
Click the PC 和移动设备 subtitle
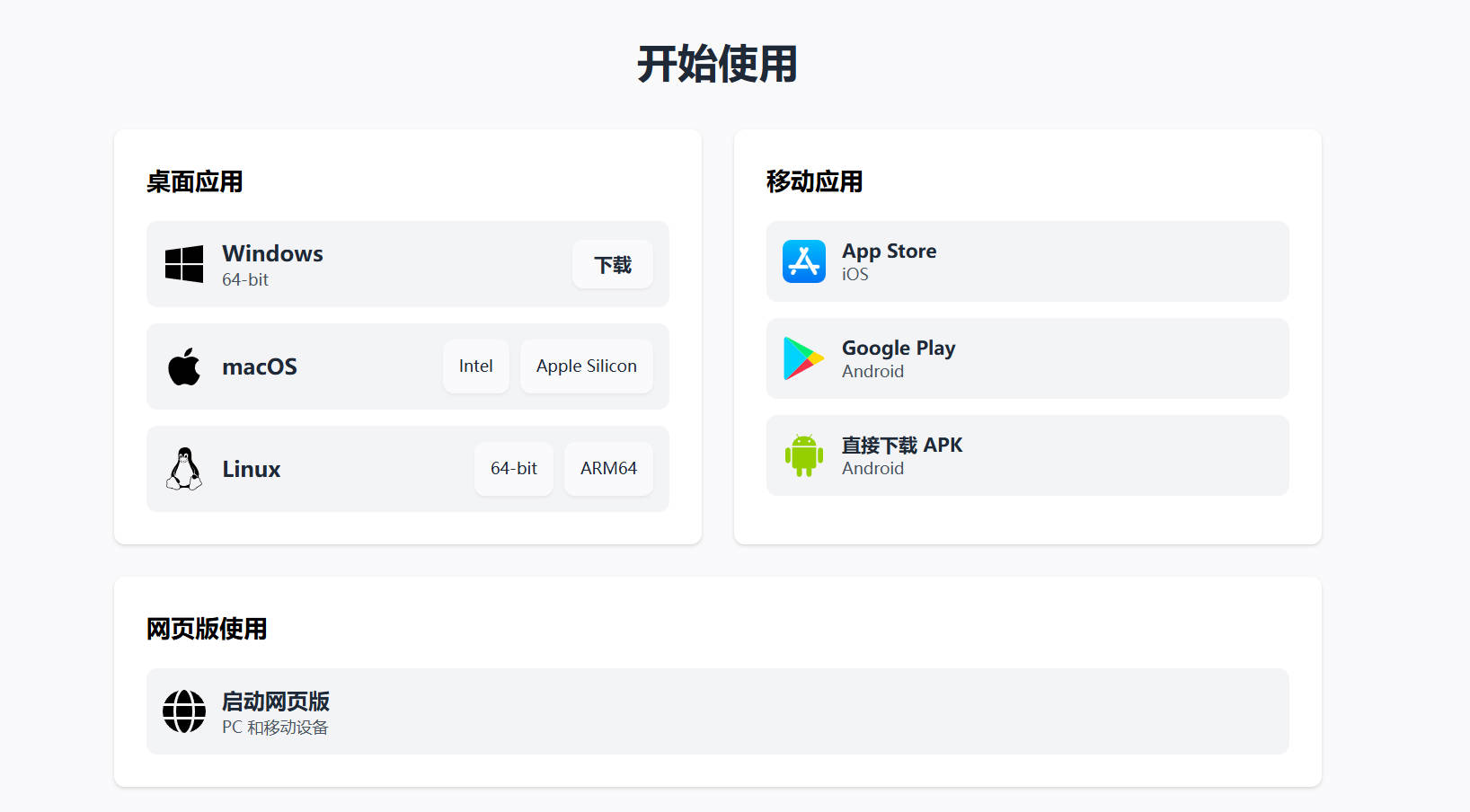(275, 728)
